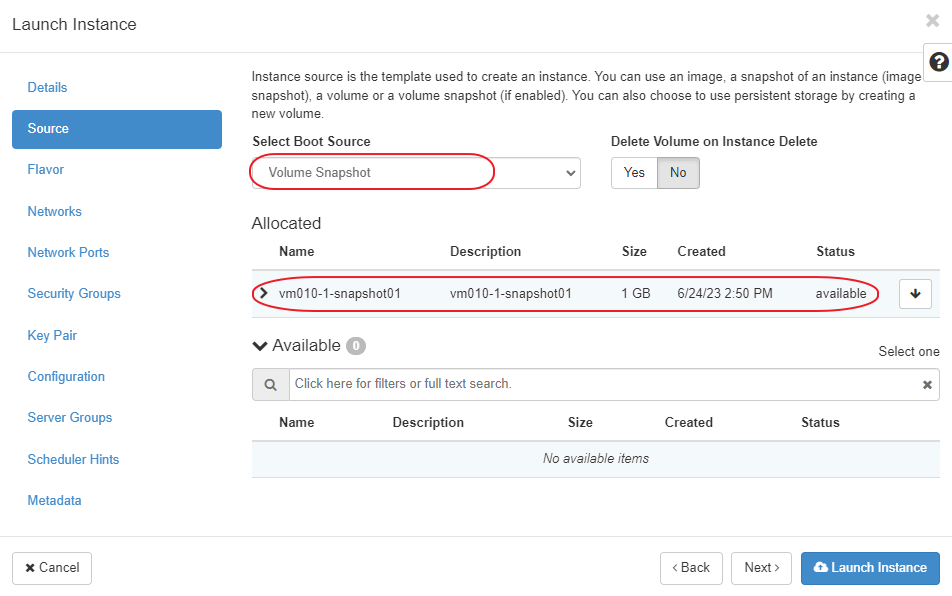This screenshot has height=596, width=952.
Task: Click the Back button
Action: [691, 568]
